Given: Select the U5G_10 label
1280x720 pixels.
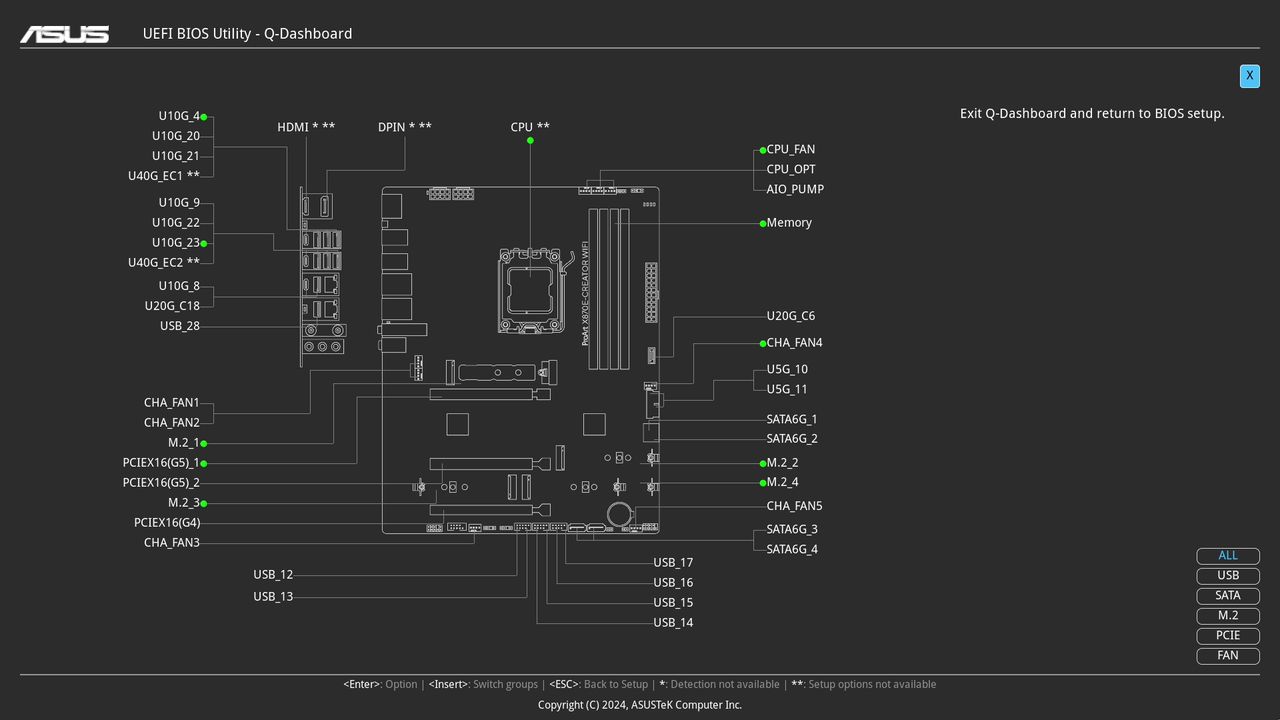Looking at the screenshot, I should [x=787, y=370].
